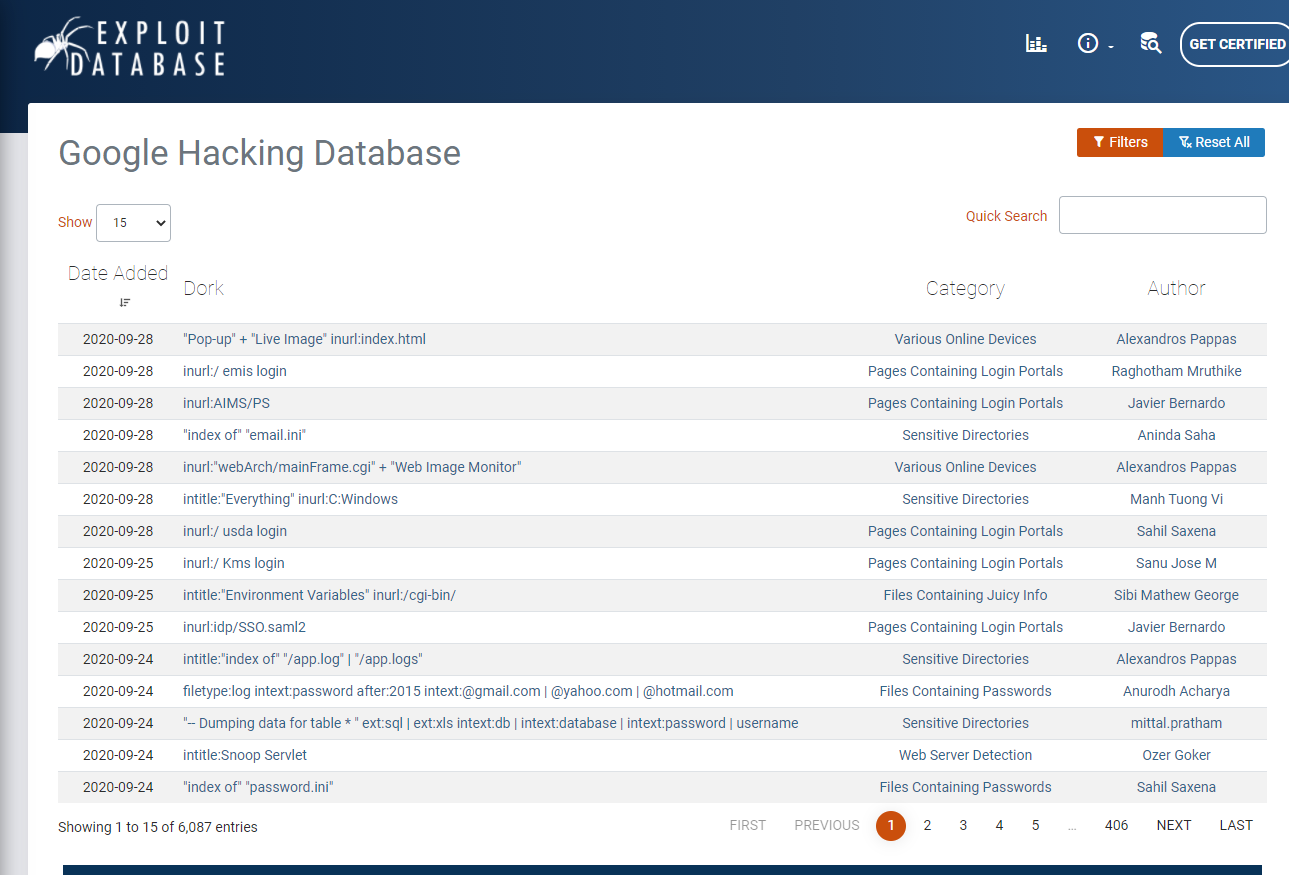Click the Date Added sort icon
Screen dimensions: 1289x875
tap(124, 302)
